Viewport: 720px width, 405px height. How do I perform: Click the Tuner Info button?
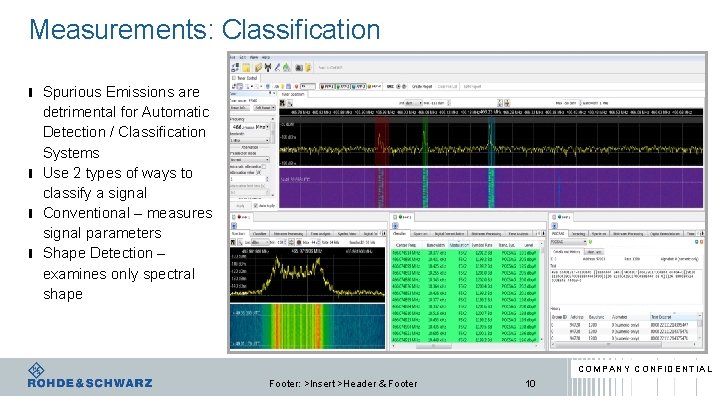240,107
